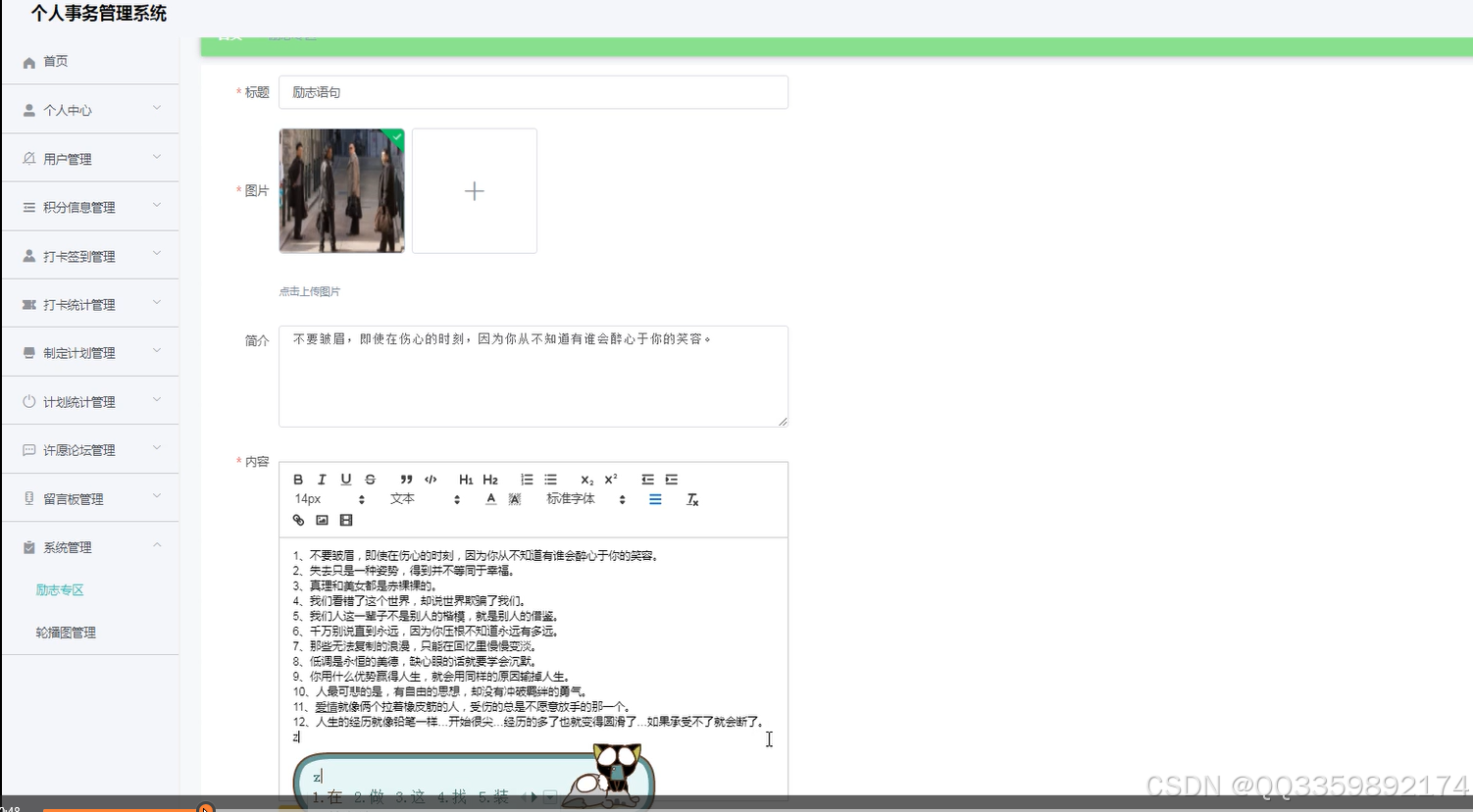This screenshot has height=812, width=1473.
Task: Choose IME candidate 装
Action: pos(494,797)
